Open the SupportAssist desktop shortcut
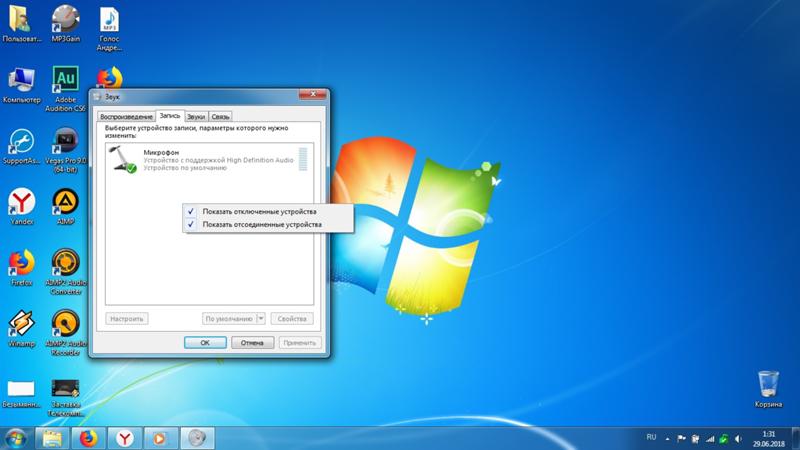 tap(21, 146)
